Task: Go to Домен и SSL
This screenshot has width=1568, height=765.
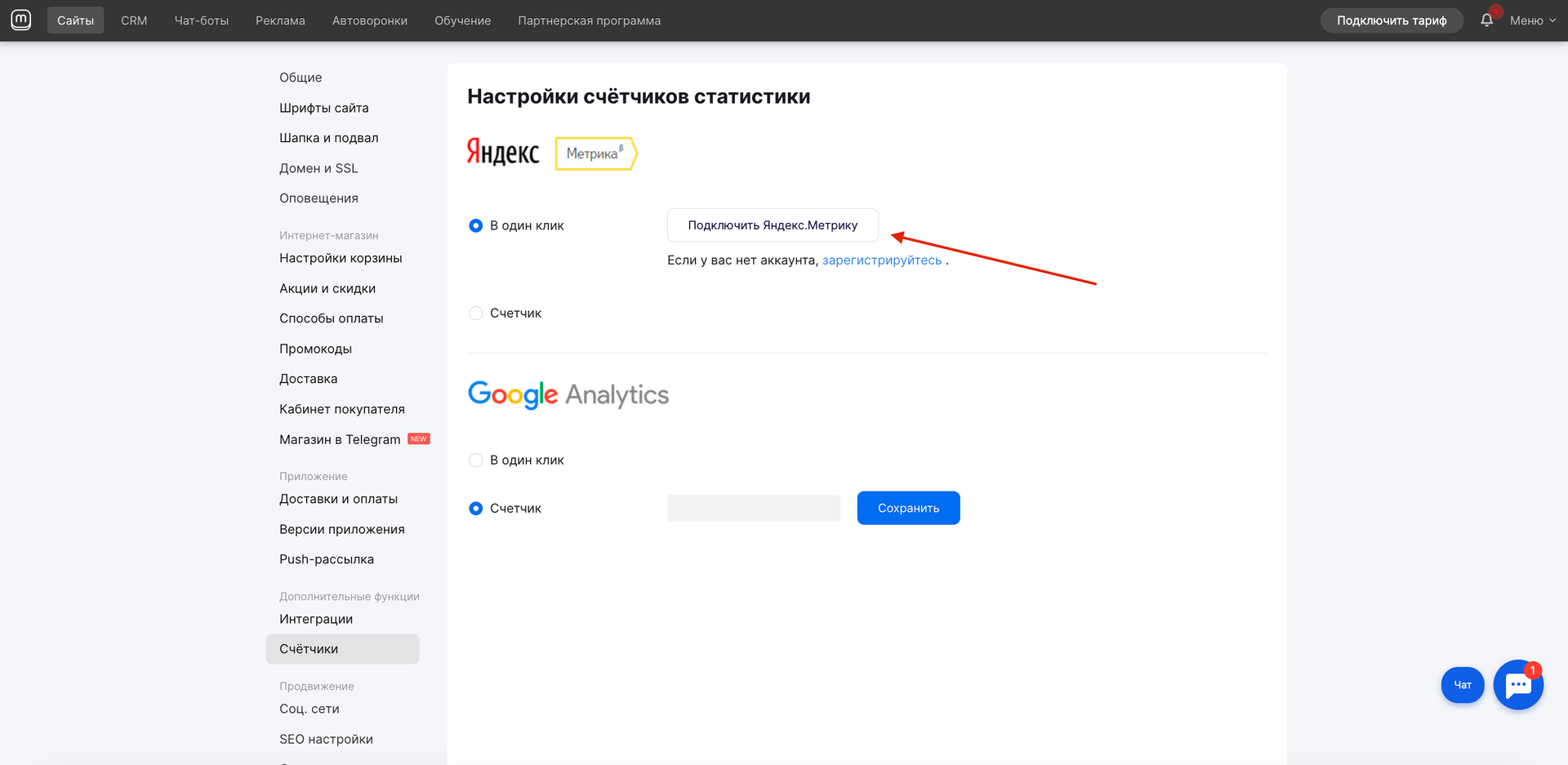Action: pos(318,168)
